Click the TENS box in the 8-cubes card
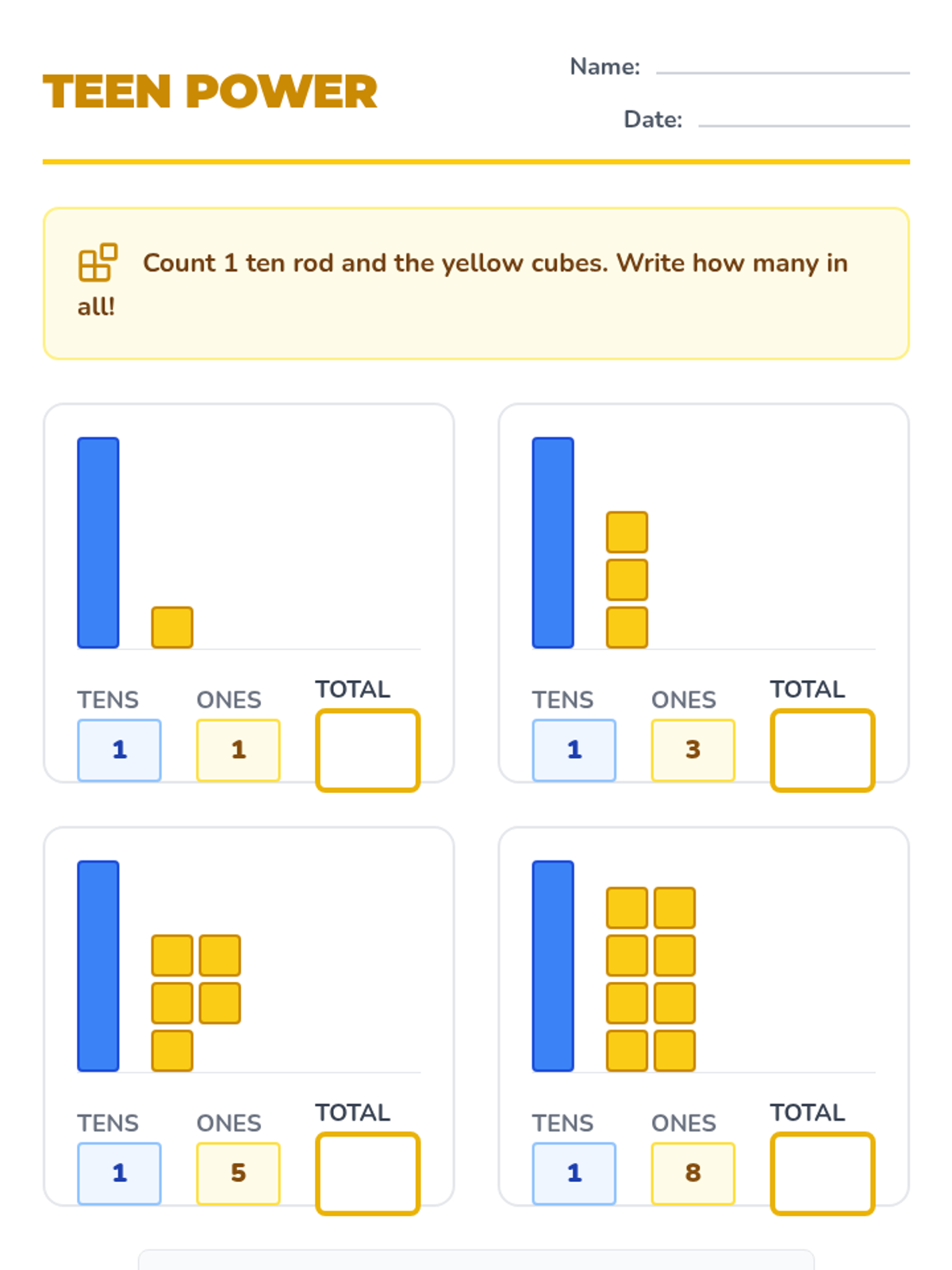Screen dimensions: 952x1270 click(x=574, y=1173)
